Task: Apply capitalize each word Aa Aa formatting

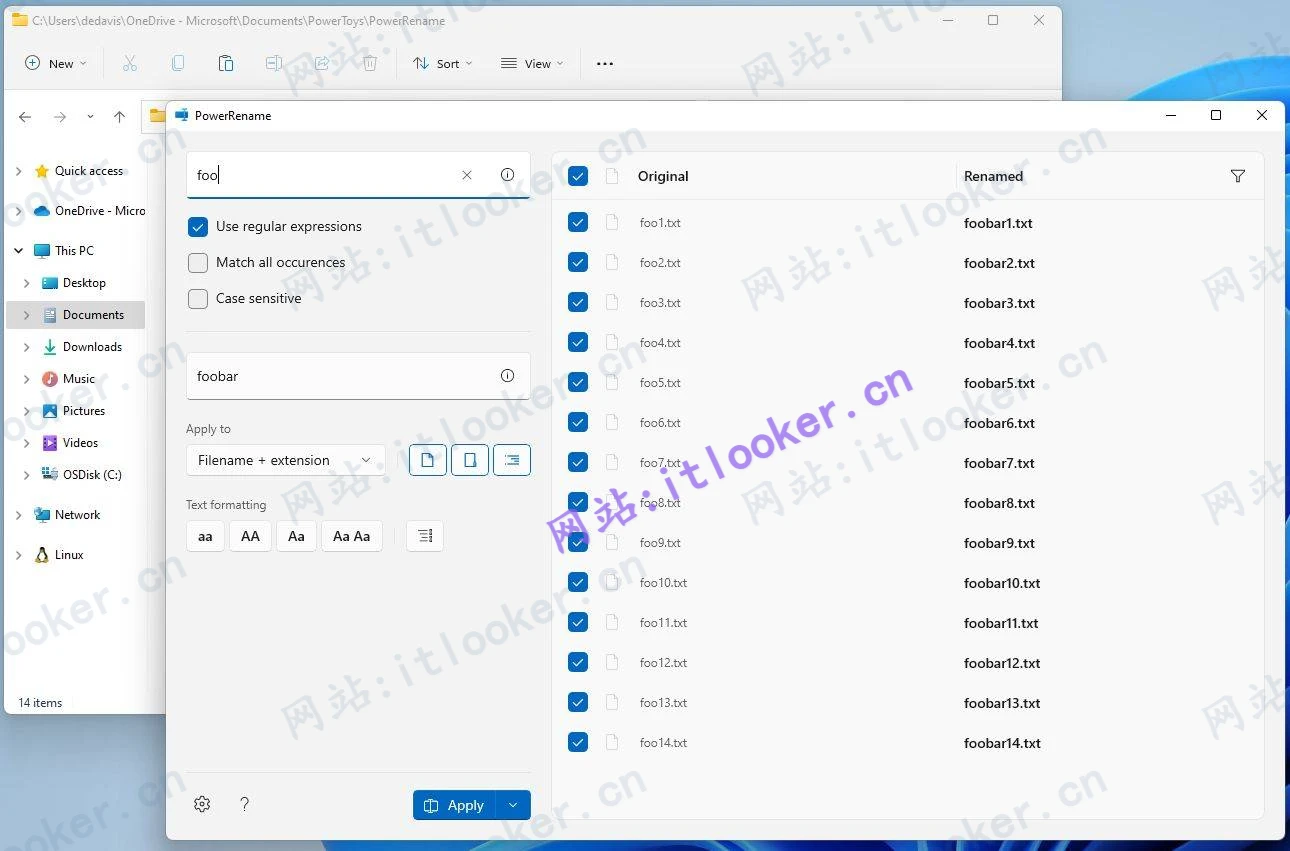Action: tap(352, 536)
